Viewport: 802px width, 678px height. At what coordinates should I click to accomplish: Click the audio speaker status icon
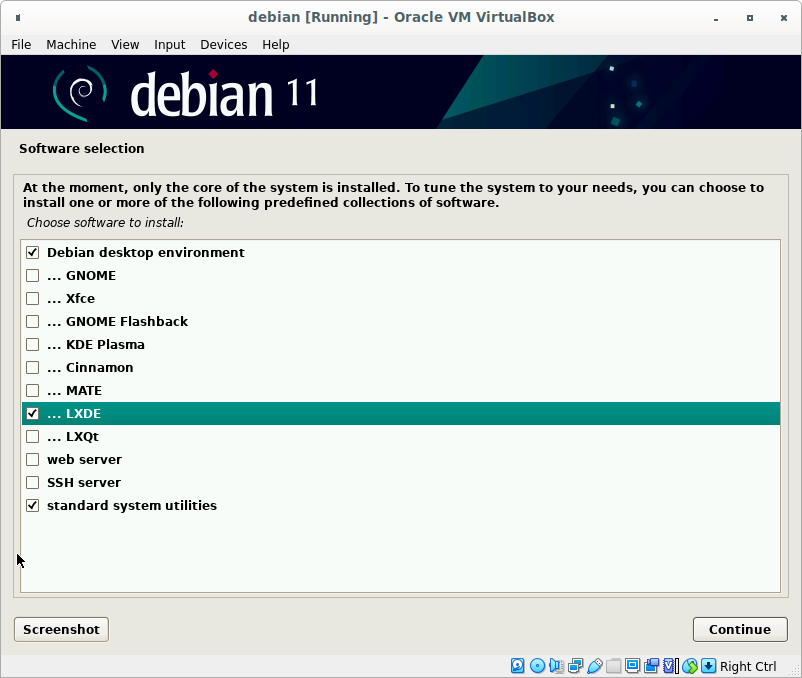(556, 666)
